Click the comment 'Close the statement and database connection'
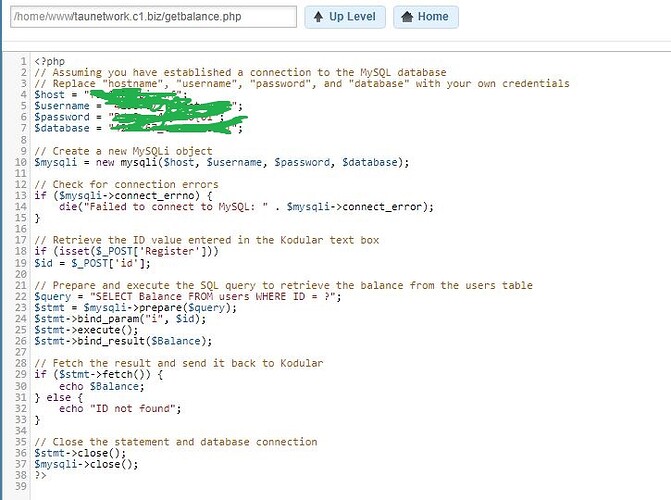The image size is (671, 500). [176, 442]
